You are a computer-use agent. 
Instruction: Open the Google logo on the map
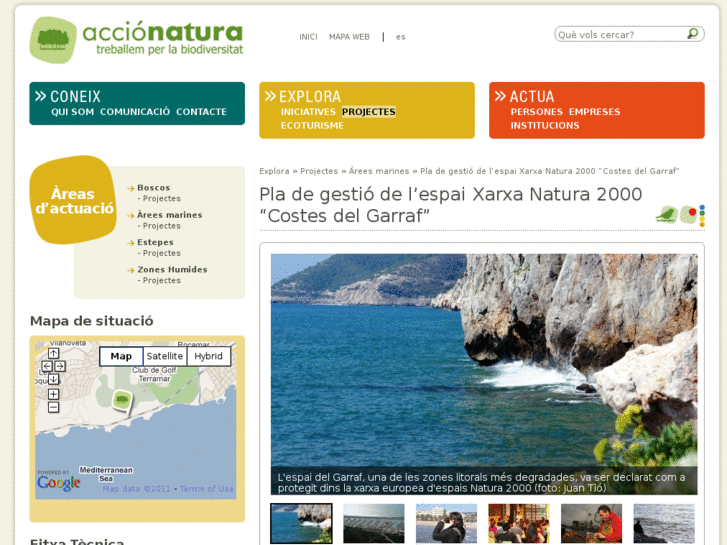click(58, 483)
